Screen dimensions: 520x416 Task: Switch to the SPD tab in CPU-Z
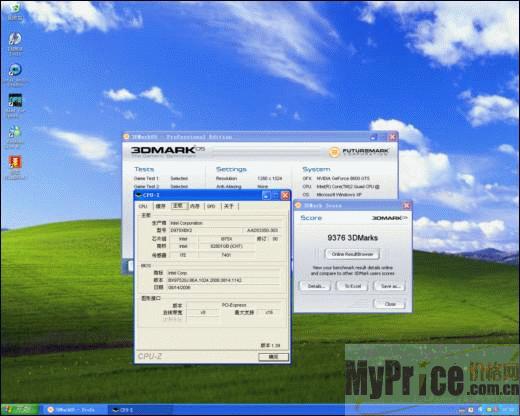point(211,206)
